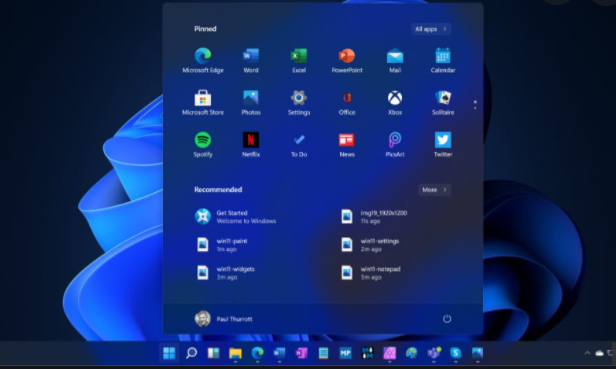Open Microsoft Teams from the taskbar
This screenshot has height=369, width=616.
coord(434,353)
